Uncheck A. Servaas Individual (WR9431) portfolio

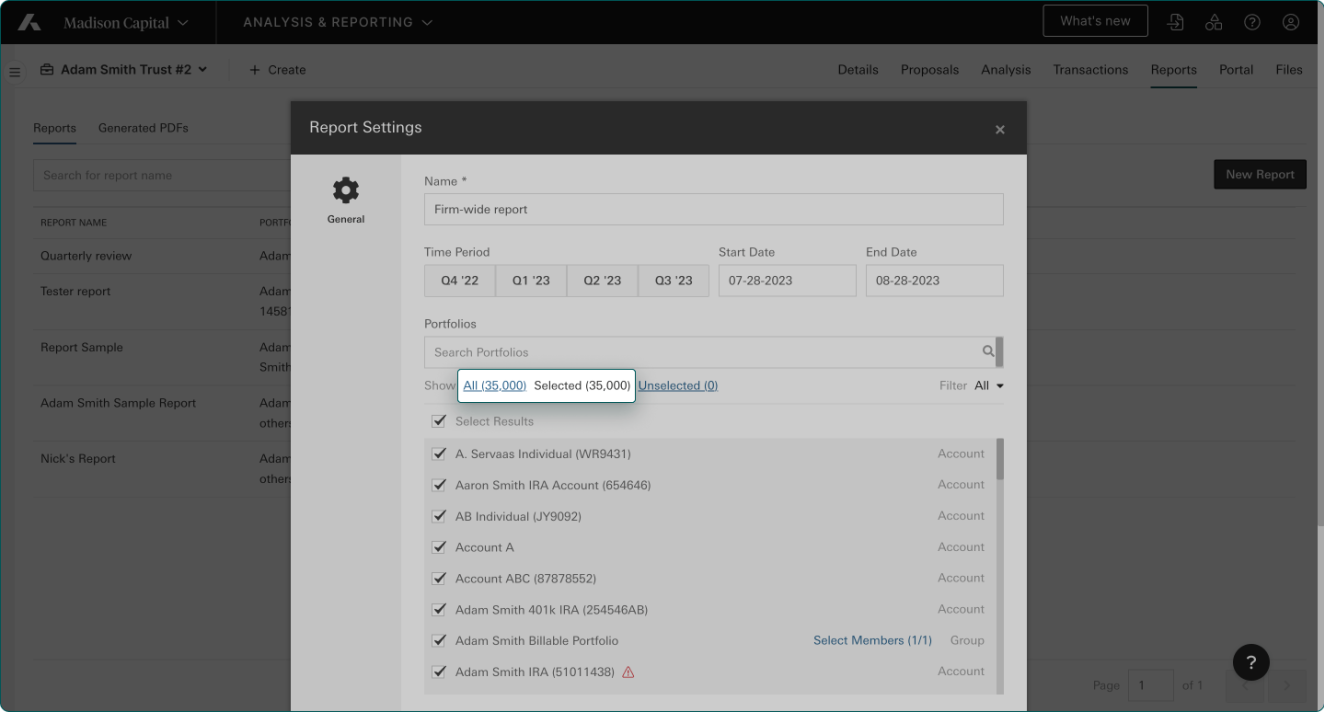tap(438, 454)
